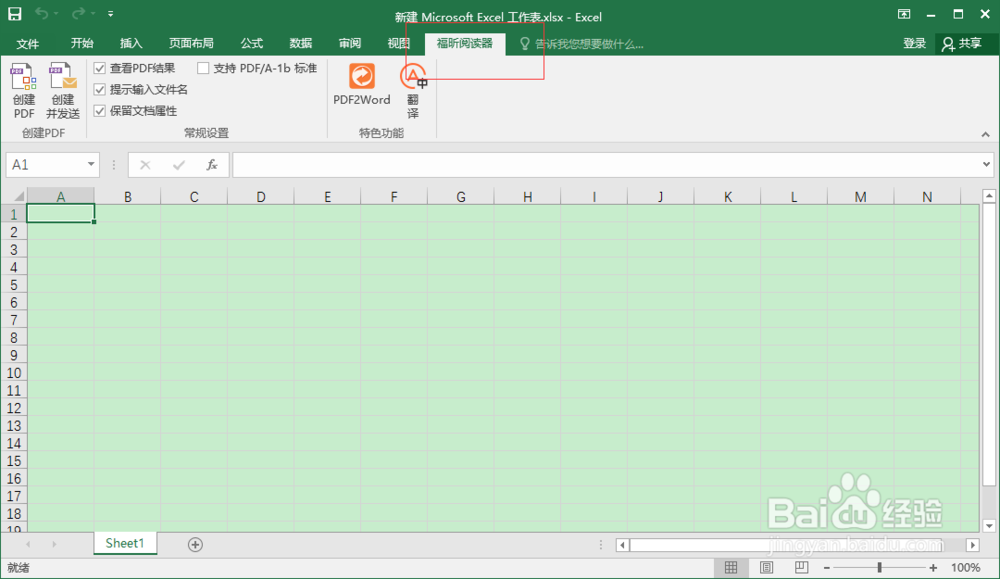
Task: Click the confirm checkmark formula bar icon
Action: coord(179,165)
